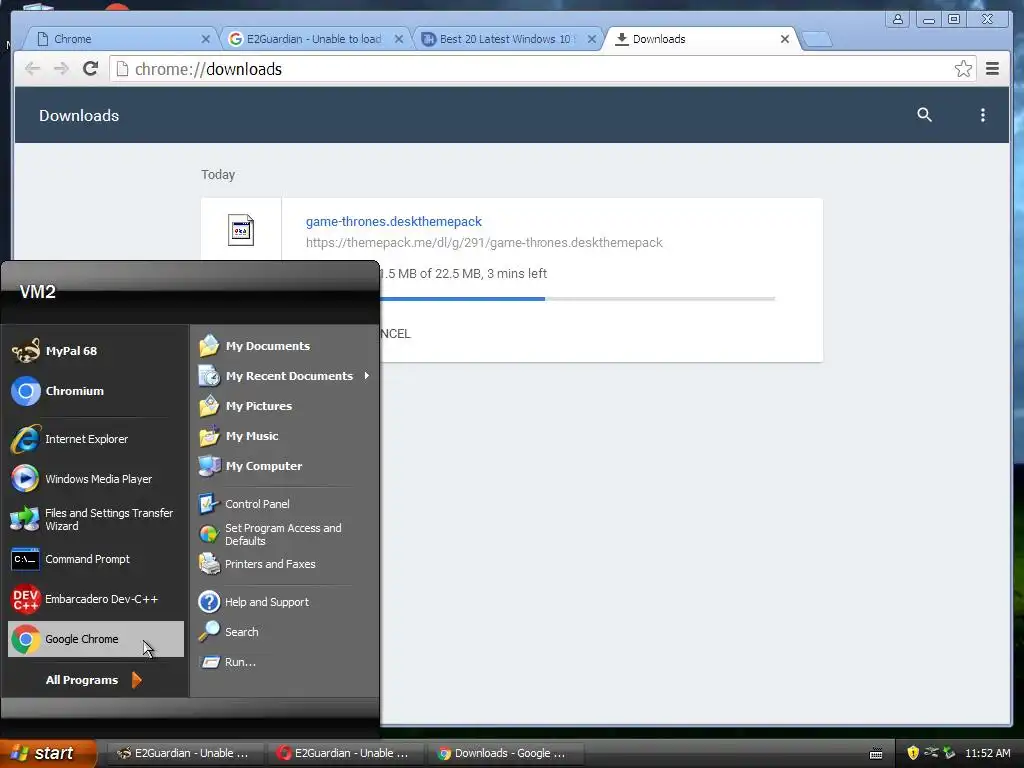Open Files and Settings Transfer Wizard
Image resolution: width=1024 pixels, height=768 pixels.
click(95, 519)
